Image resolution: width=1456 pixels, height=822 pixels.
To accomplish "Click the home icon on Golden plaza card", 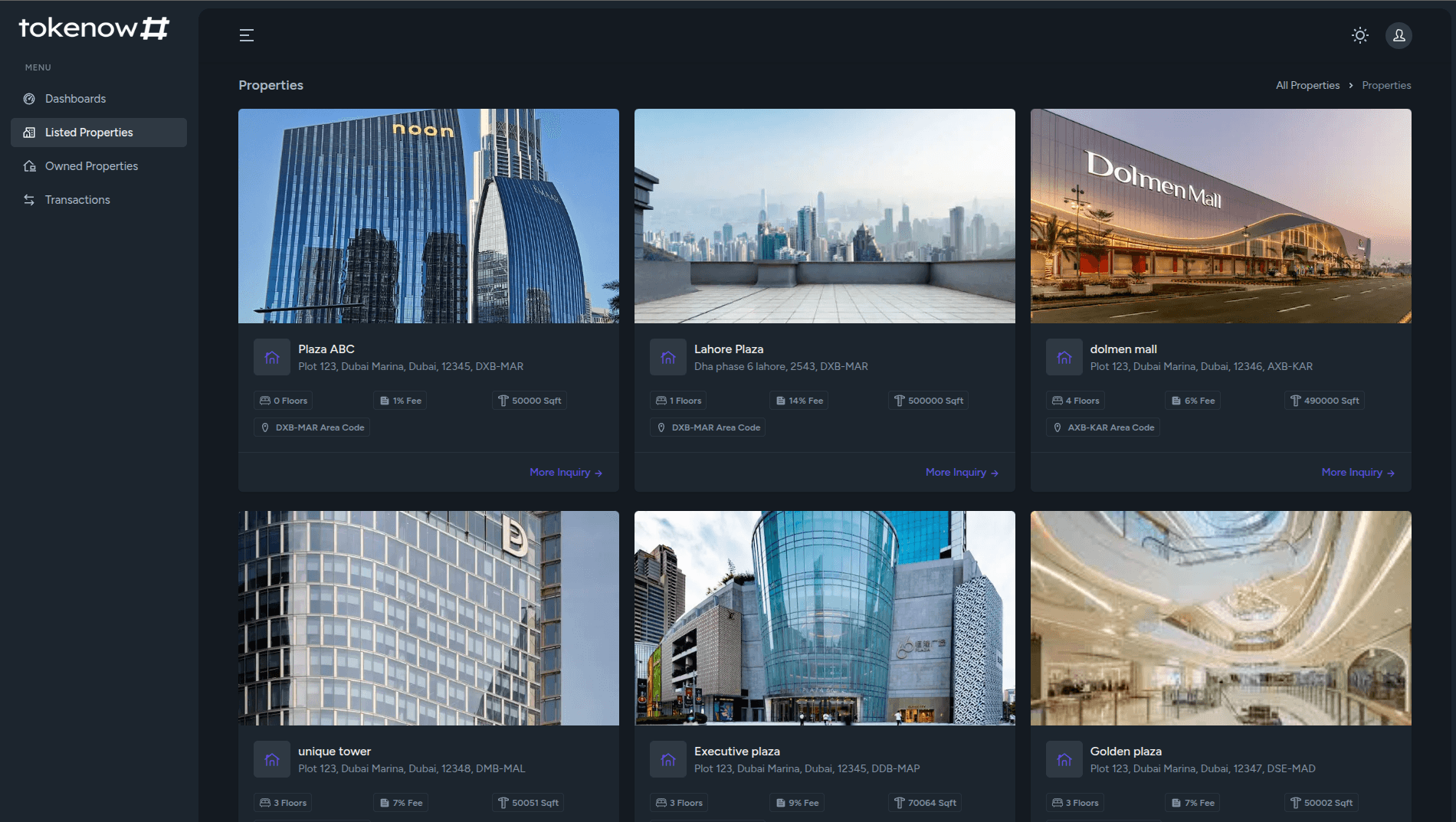I will 1064,758.
